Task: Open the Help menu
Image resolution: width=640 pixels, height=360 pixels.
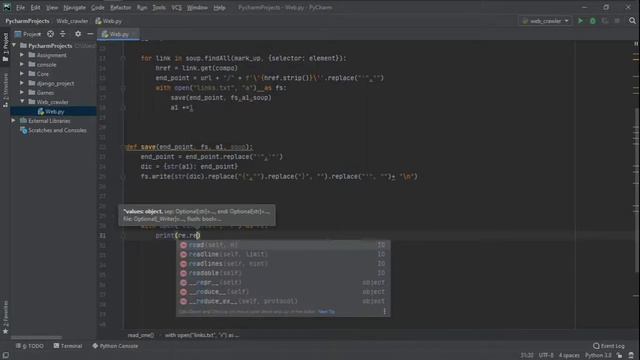Action: click(x=219, y=7)
